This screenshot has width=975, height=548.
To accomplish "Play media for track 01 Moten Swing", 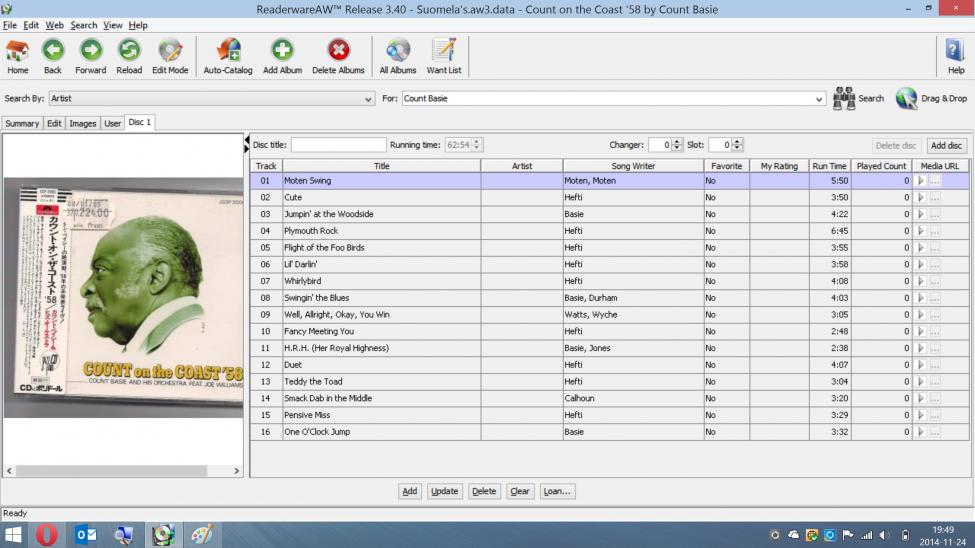I will 921,181.
